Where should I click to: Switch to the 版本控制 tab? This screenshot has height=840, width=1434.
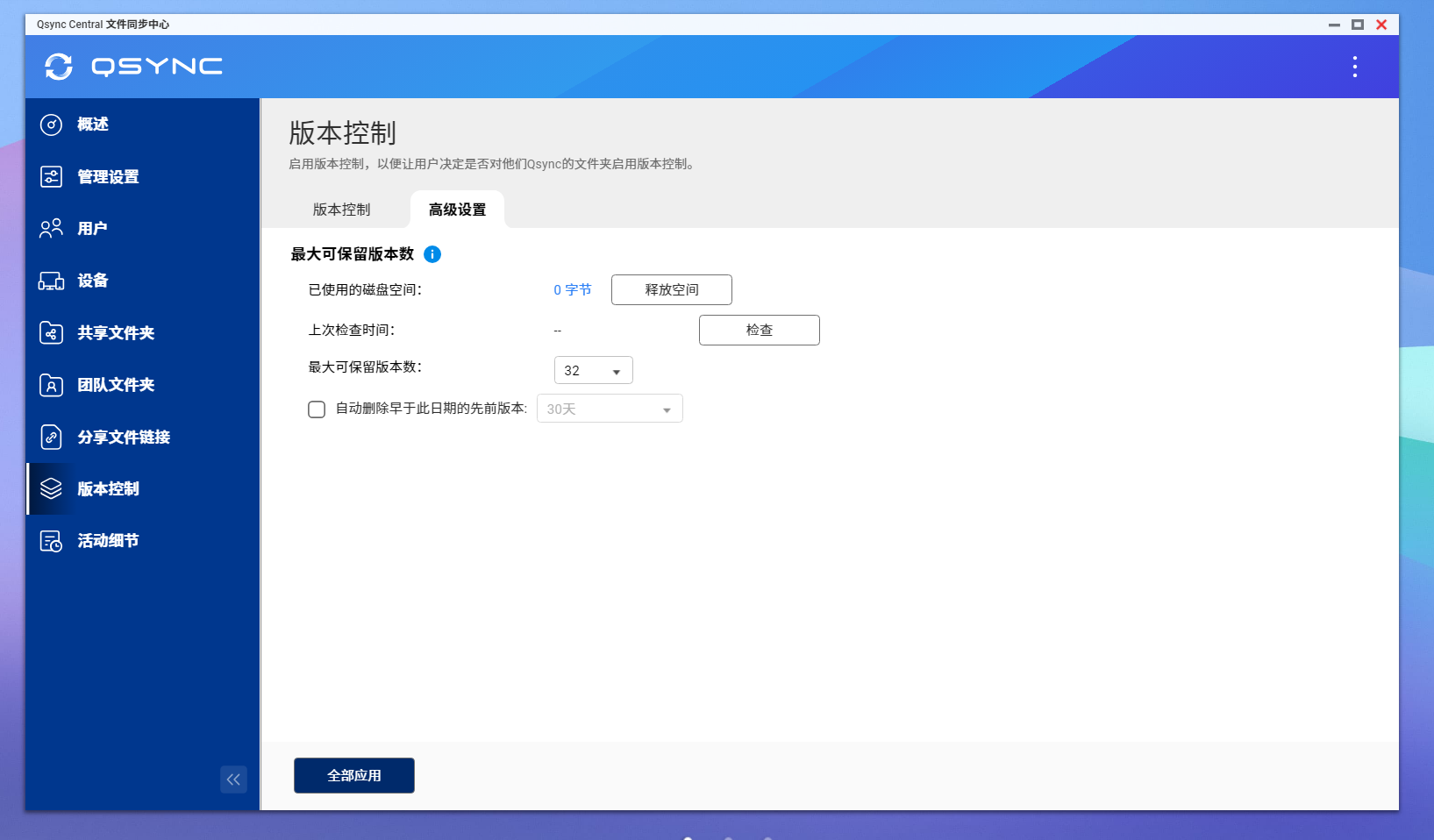click(x=341, y=210)
